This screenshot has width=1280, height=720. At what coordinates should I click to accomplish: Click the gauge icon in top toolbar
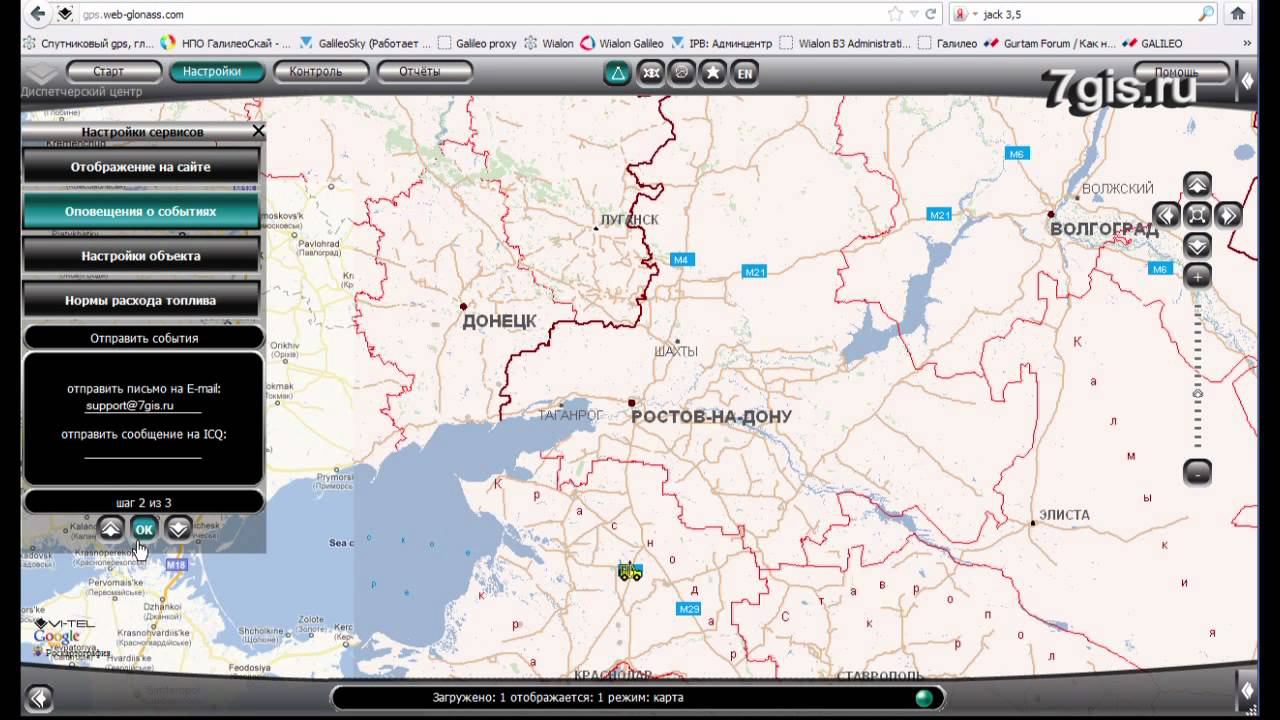coord(681,73)
